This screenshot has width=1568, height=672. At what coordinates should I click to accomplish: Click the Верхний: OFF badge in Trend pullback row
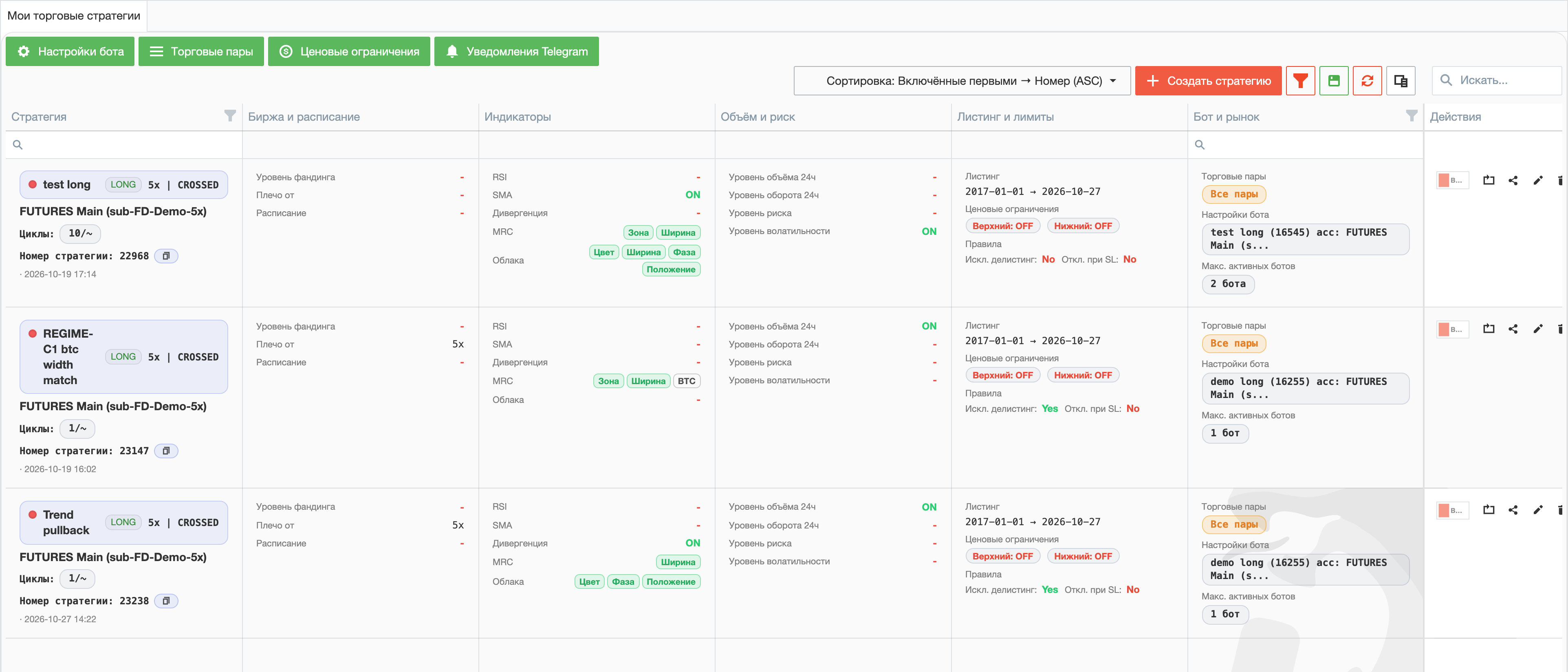(1002, 556)
